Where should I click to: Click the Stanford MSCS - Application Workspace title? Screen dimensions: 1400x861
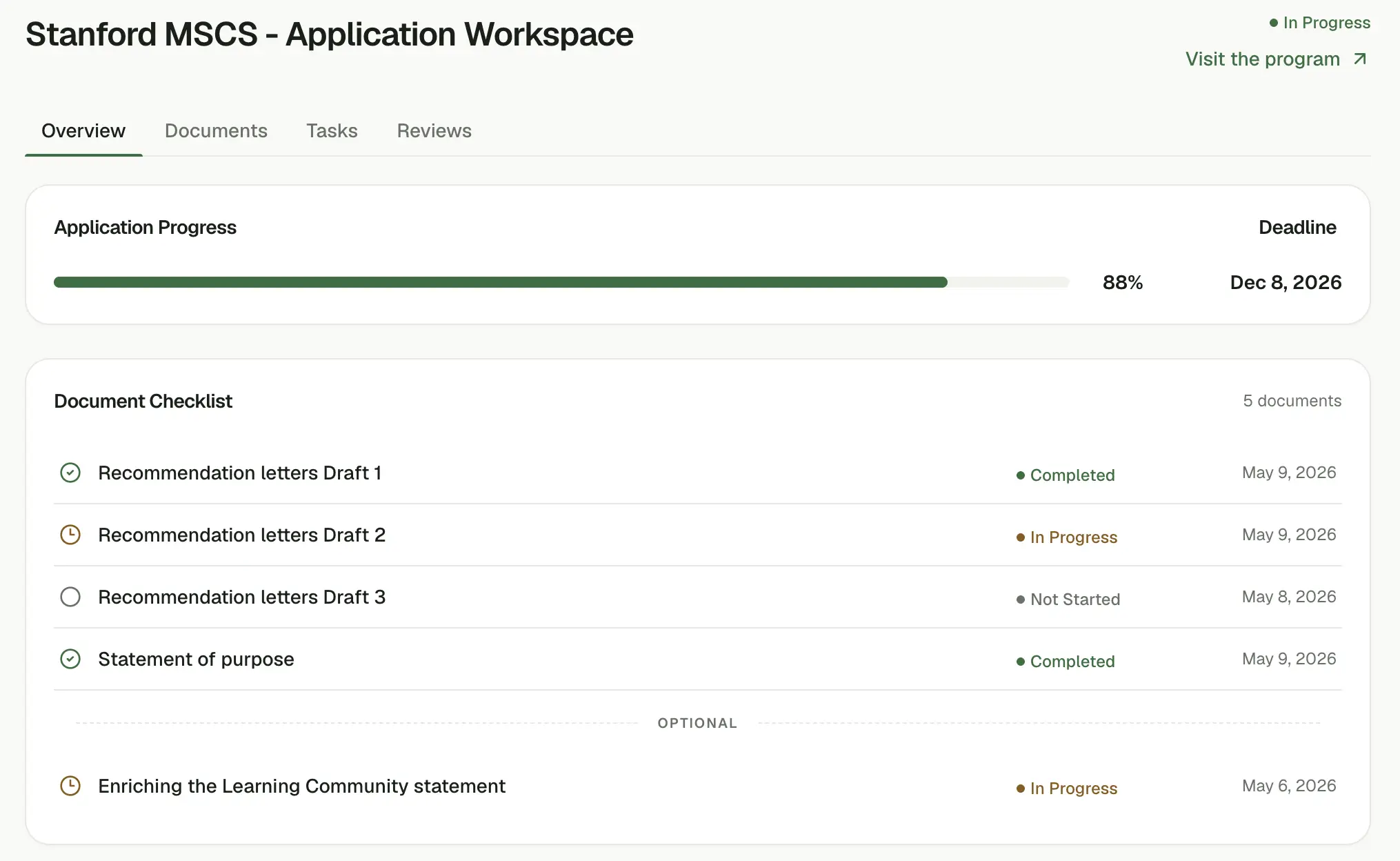click(x=330, y=34)
